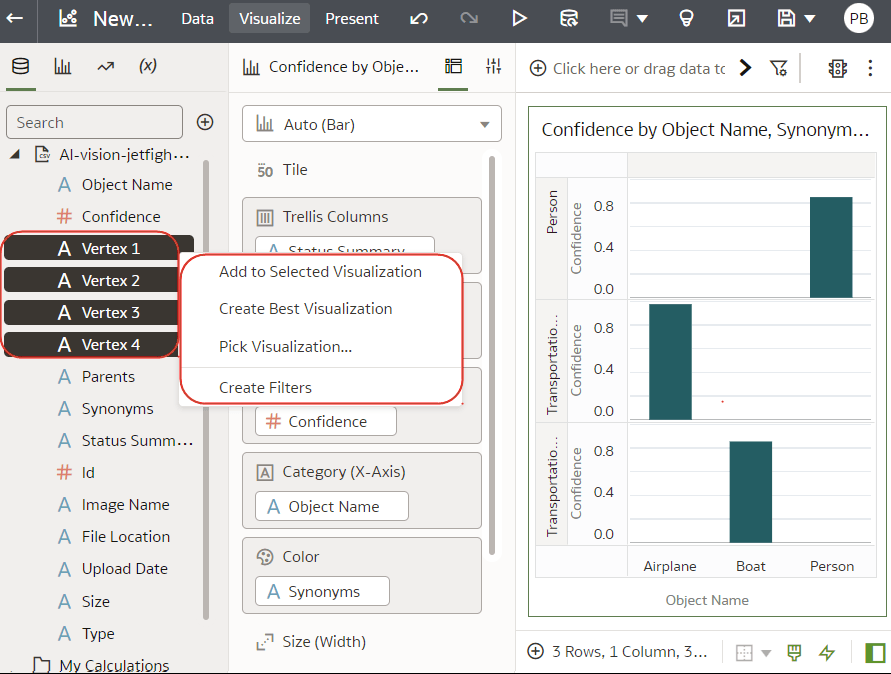Open the Insights lightbulb icon
The height and width of the screenshot is (674, 891).
pyautogui.click(x=686, y=18)
